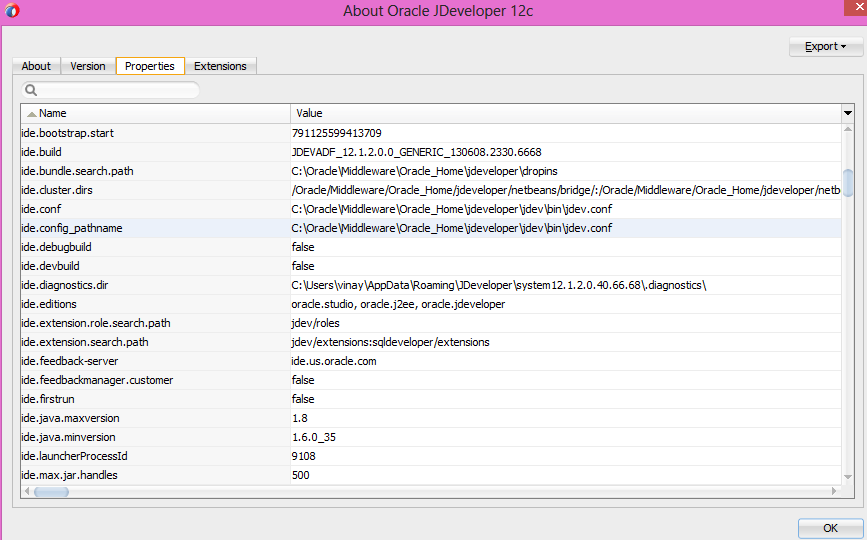867x540 pixels.
Task: Click the Name column sort arrow icon
Action: tap(32, 114)
